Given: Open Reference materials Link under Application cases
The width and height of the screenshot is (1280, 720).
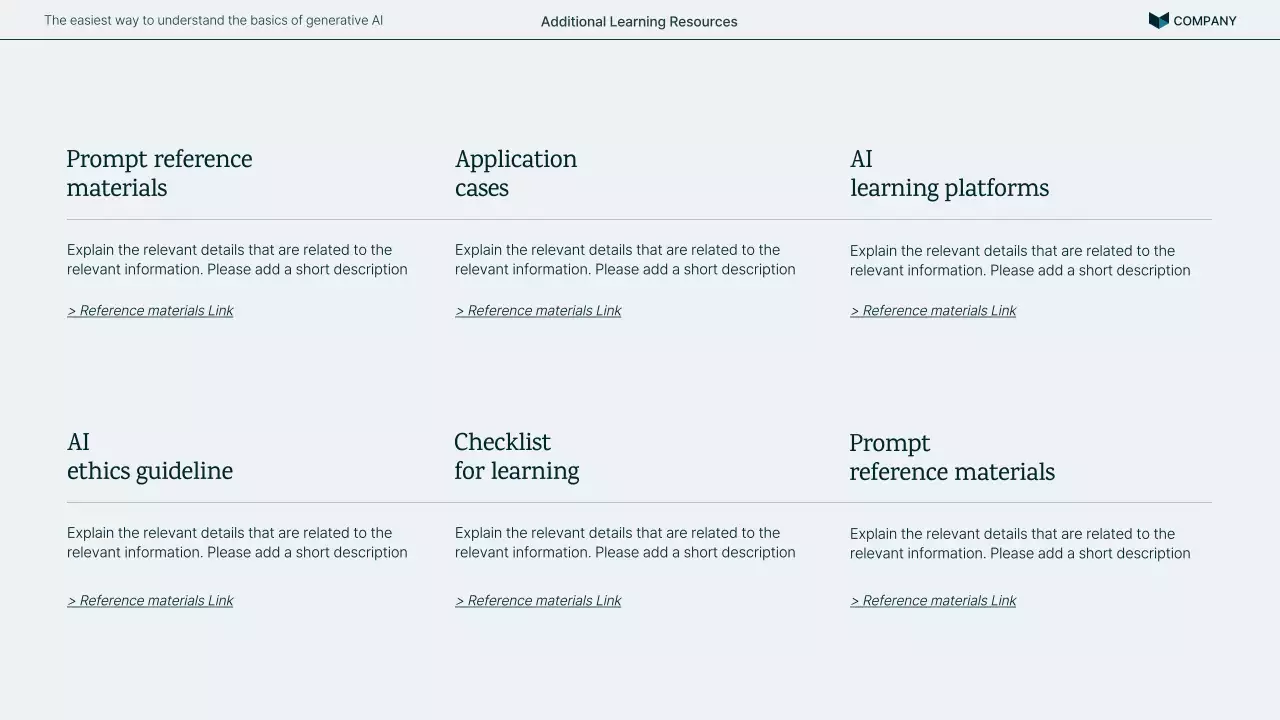Looking at the screenshot, I should point(538,311).
